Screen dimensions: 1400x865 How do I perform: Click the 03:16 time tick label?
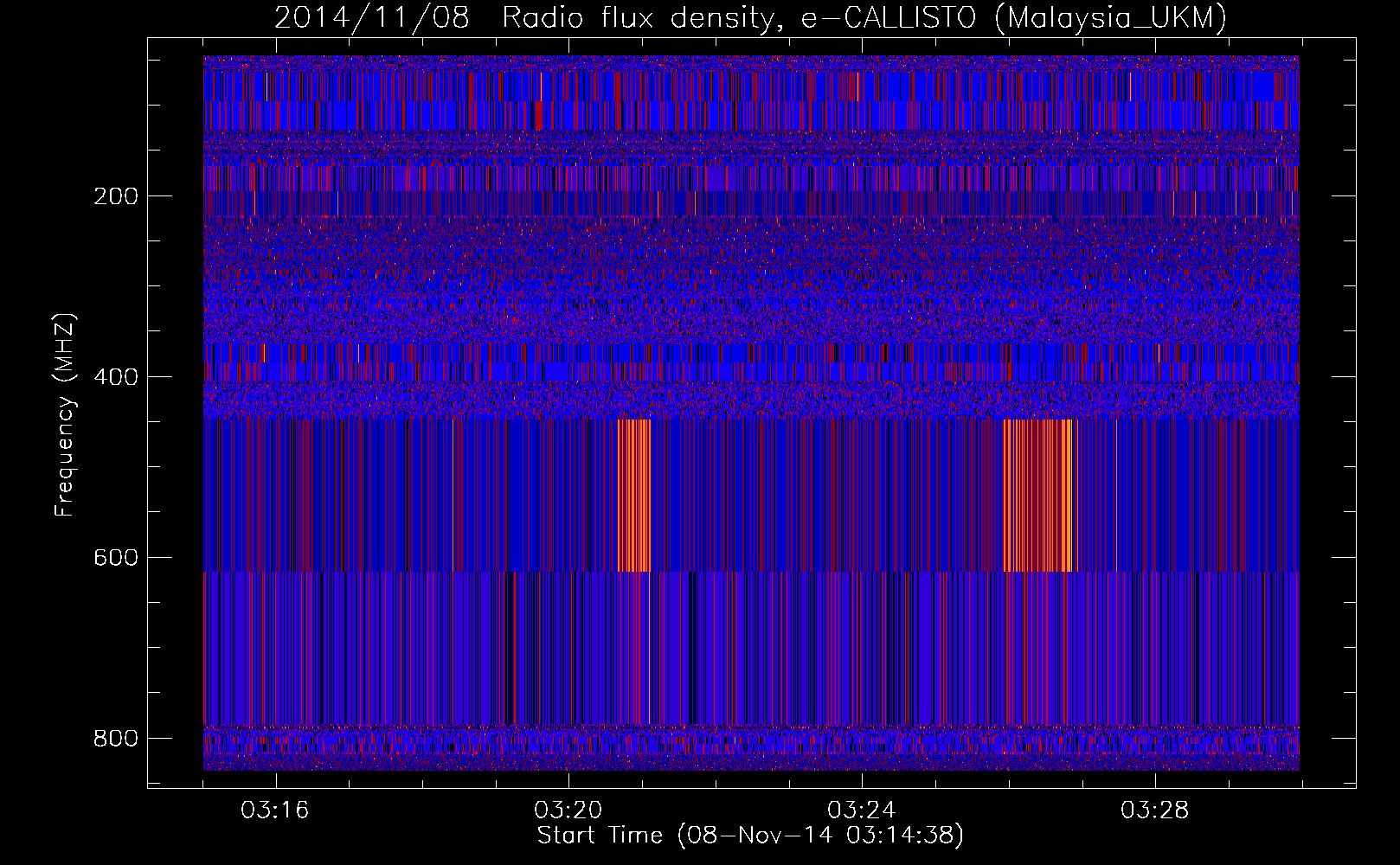pyautogui.click(x=275, y=811)
